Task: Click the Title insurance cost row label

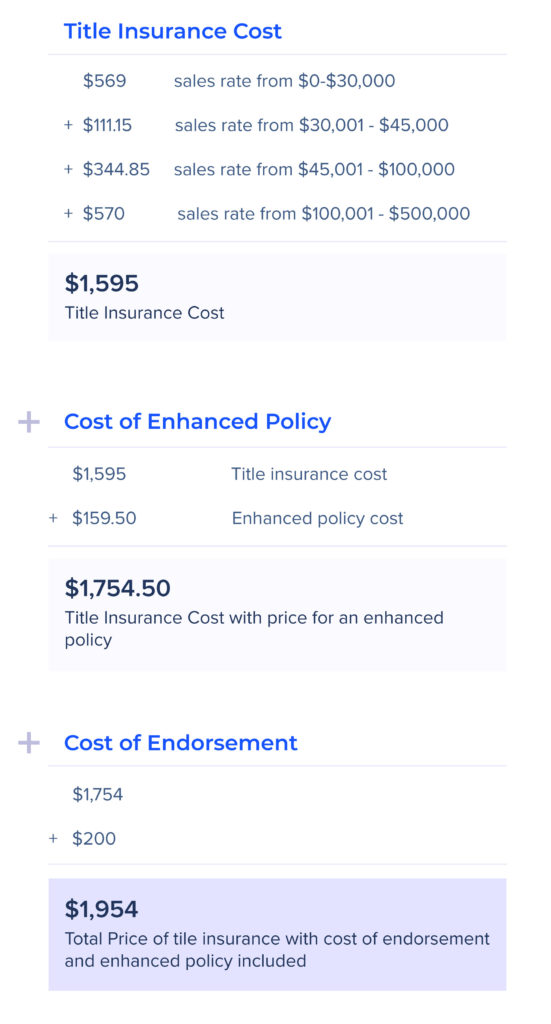Action: tap(309, 474)
